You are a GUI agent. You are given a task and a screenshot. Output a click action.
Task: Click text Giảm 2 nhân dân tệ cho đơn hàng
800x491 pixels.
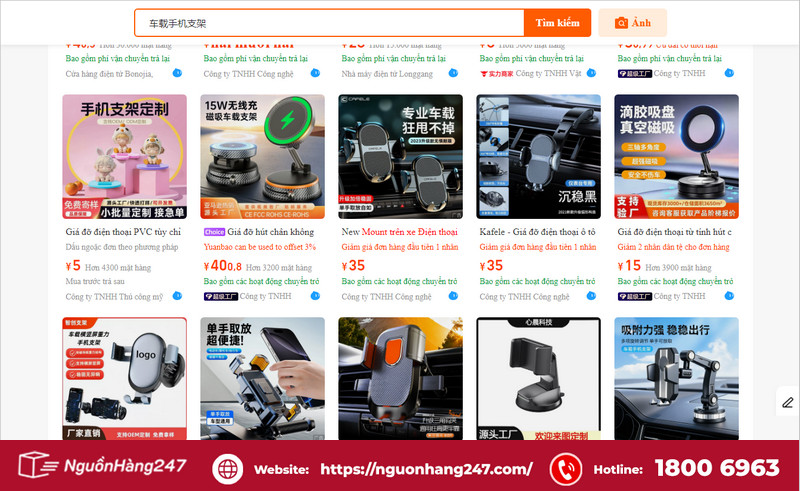coord(673,247)
